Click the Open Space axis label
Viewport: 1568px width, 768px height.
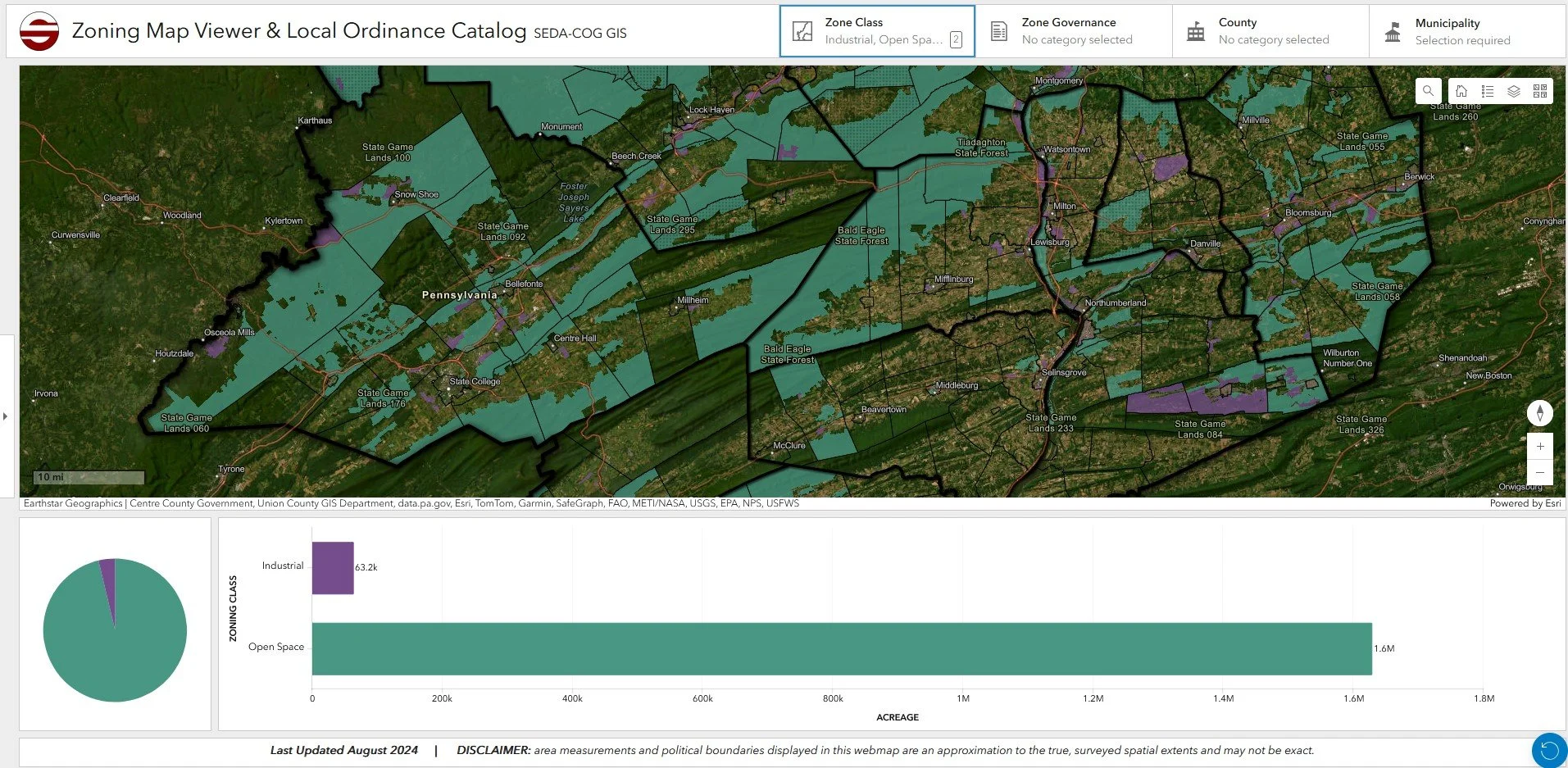click(x=276, y=647)
